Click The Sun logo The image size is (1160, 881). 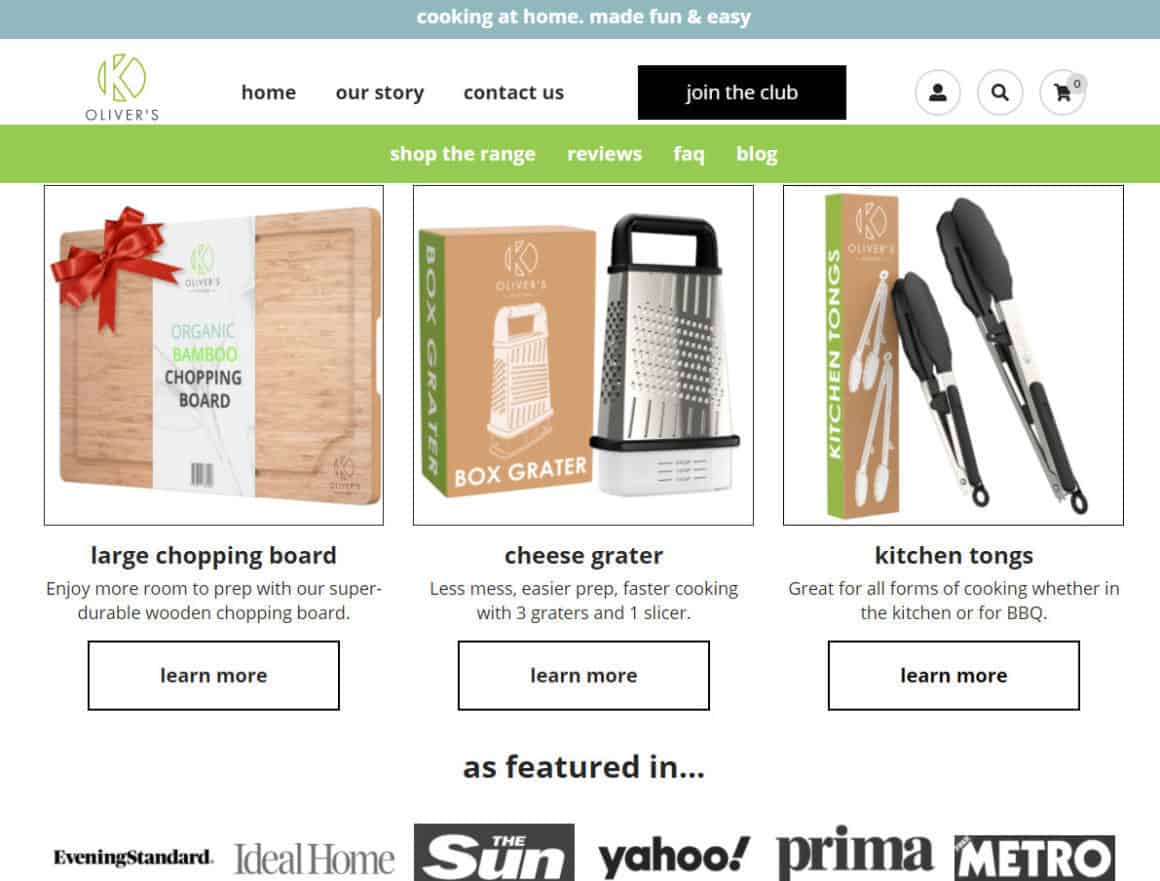tap(494, 852)
